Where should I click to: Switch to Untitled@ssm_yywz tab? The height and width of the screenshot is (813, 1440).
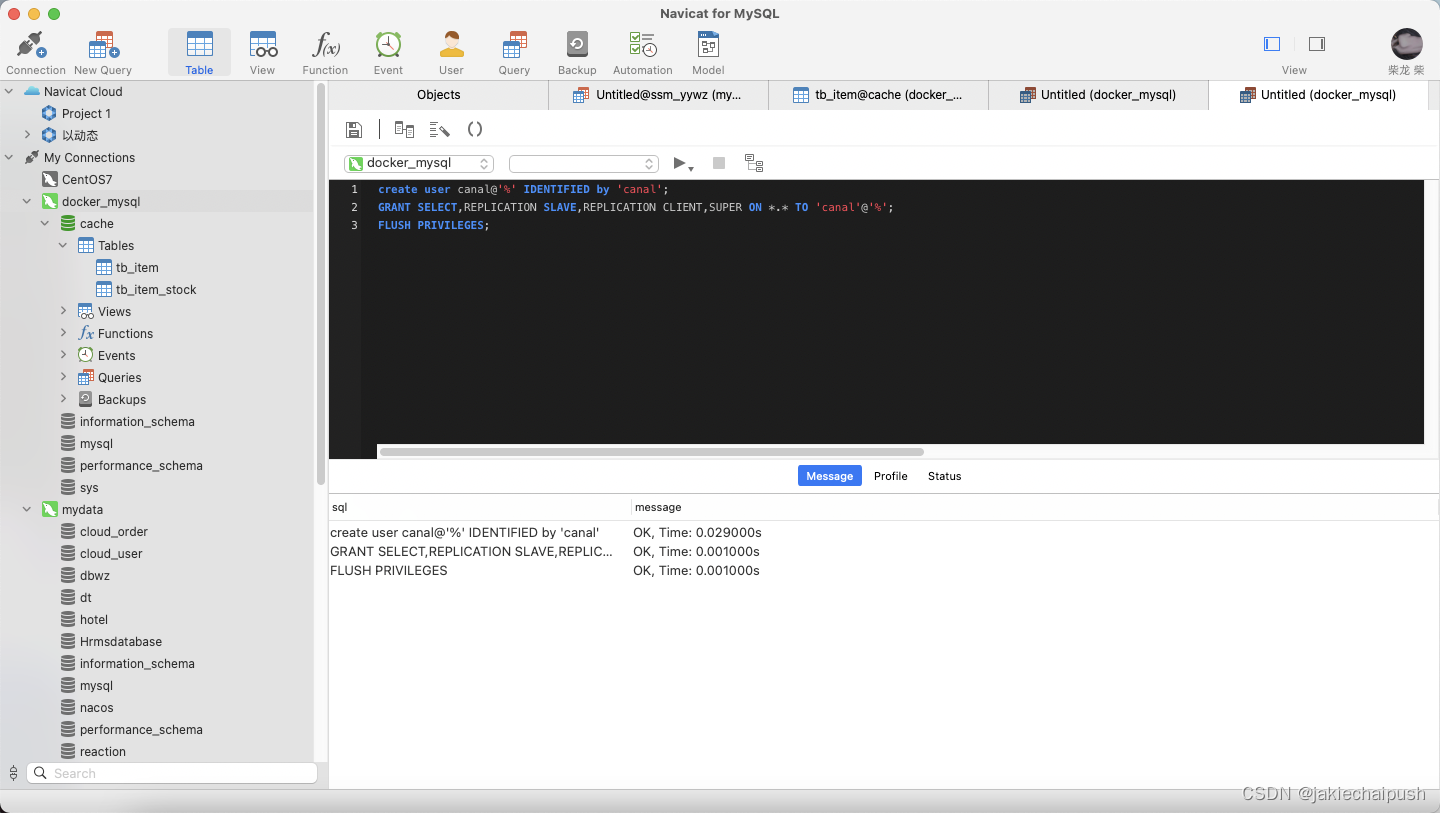[658, 95]
